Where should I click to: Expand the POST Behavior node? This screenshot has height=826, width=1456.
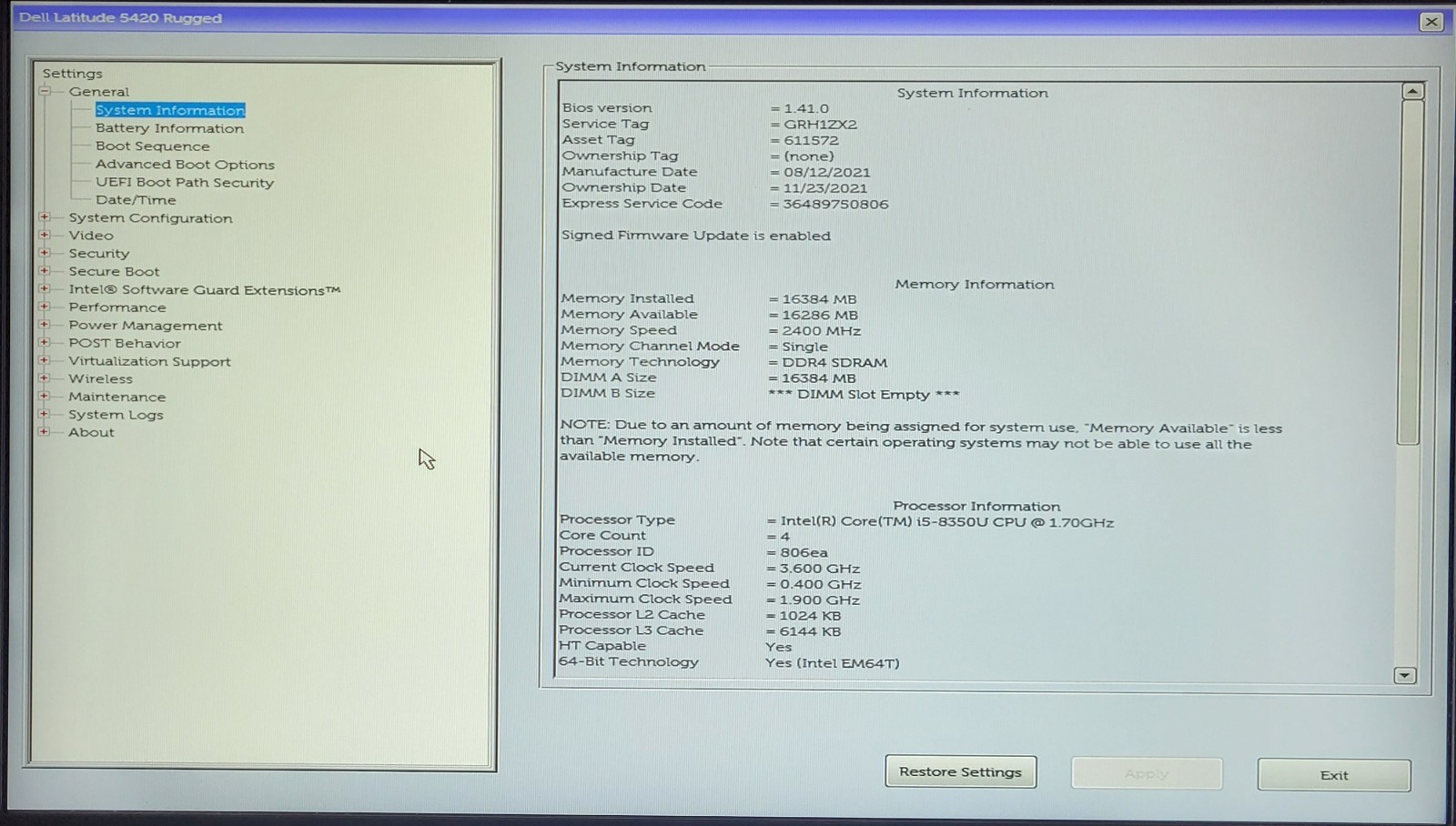(45, 342)
